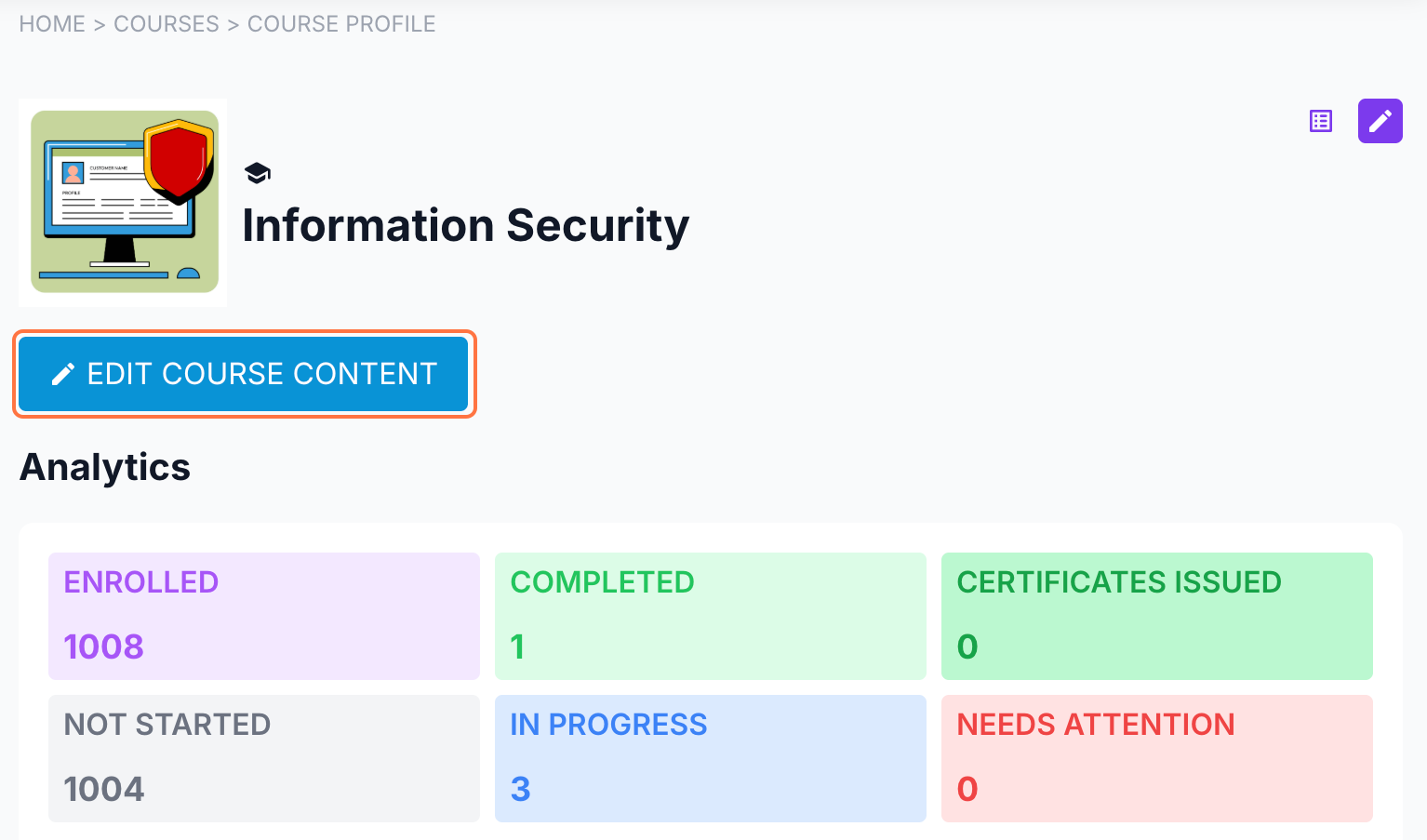Click pencil icon inside Edit Course Content

[x=63, y=374]
